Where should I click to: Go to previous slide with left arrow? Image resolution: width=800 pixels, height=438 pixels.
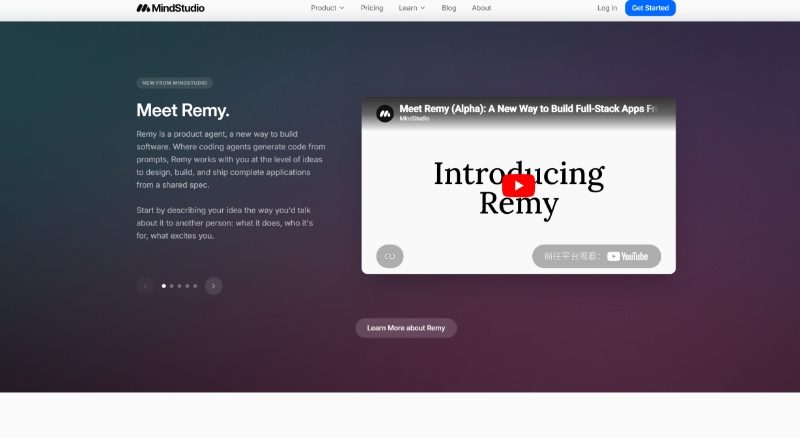pyautogui.click(x=145, y=286)
